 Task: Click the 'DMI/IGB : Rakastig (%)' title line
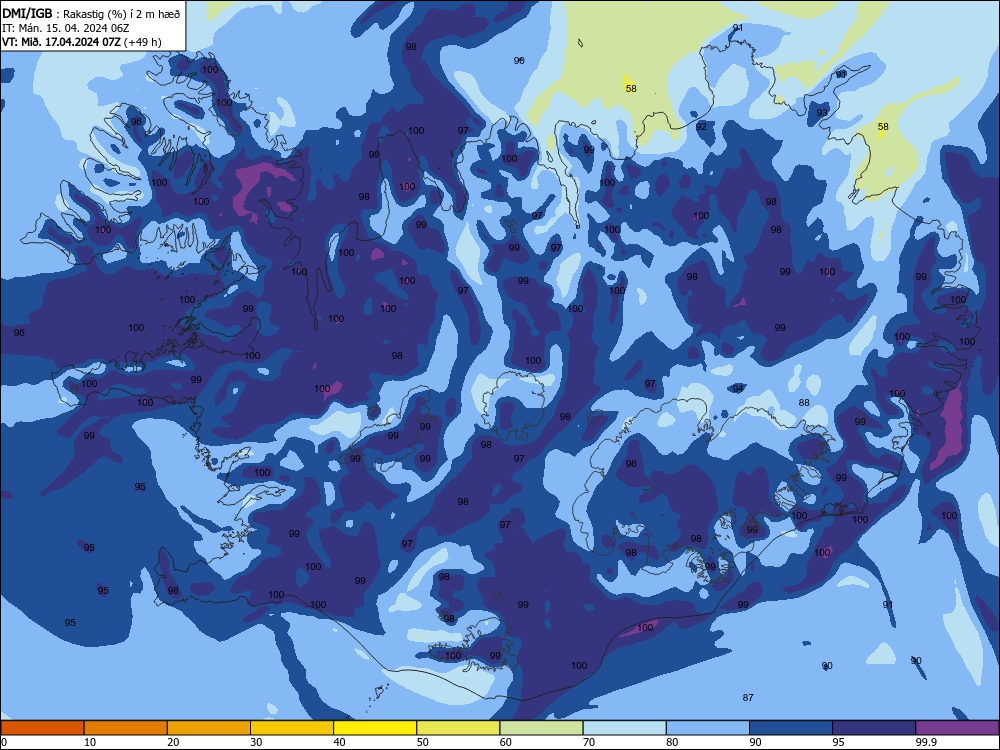[91, 13]
